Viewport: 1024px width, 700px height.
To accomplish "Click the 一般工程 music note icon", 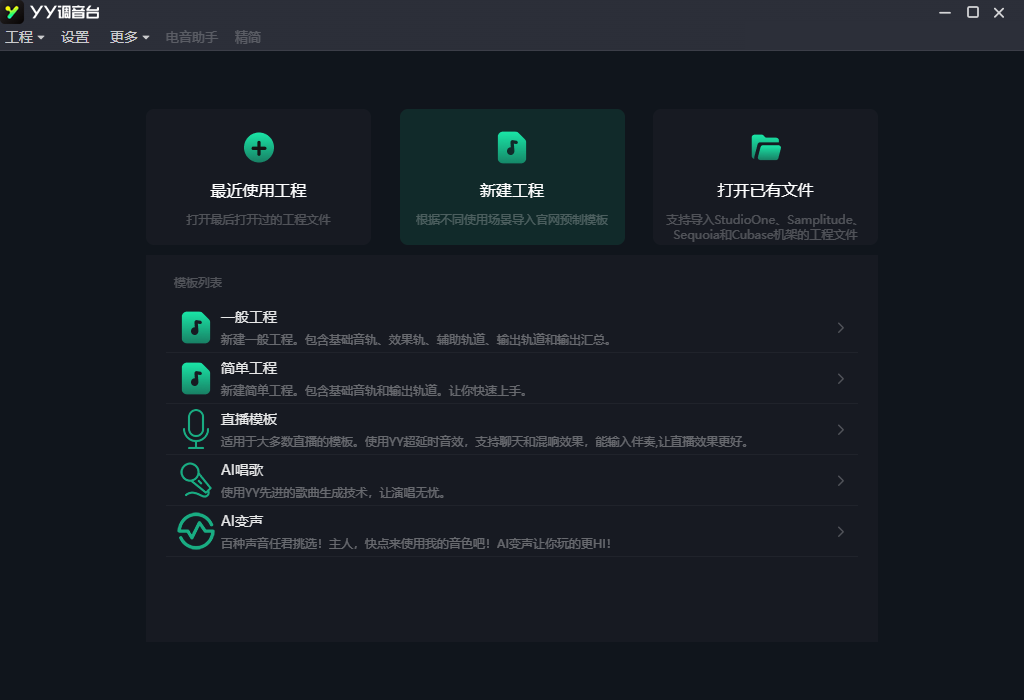I will pyautogui.click(x=196, y=328).
